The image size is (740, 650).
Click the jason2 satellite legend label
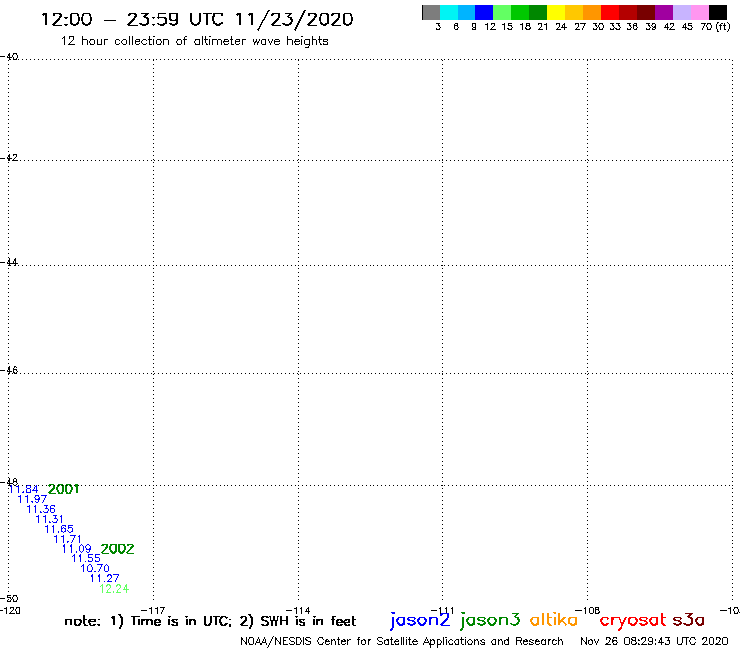420,620
